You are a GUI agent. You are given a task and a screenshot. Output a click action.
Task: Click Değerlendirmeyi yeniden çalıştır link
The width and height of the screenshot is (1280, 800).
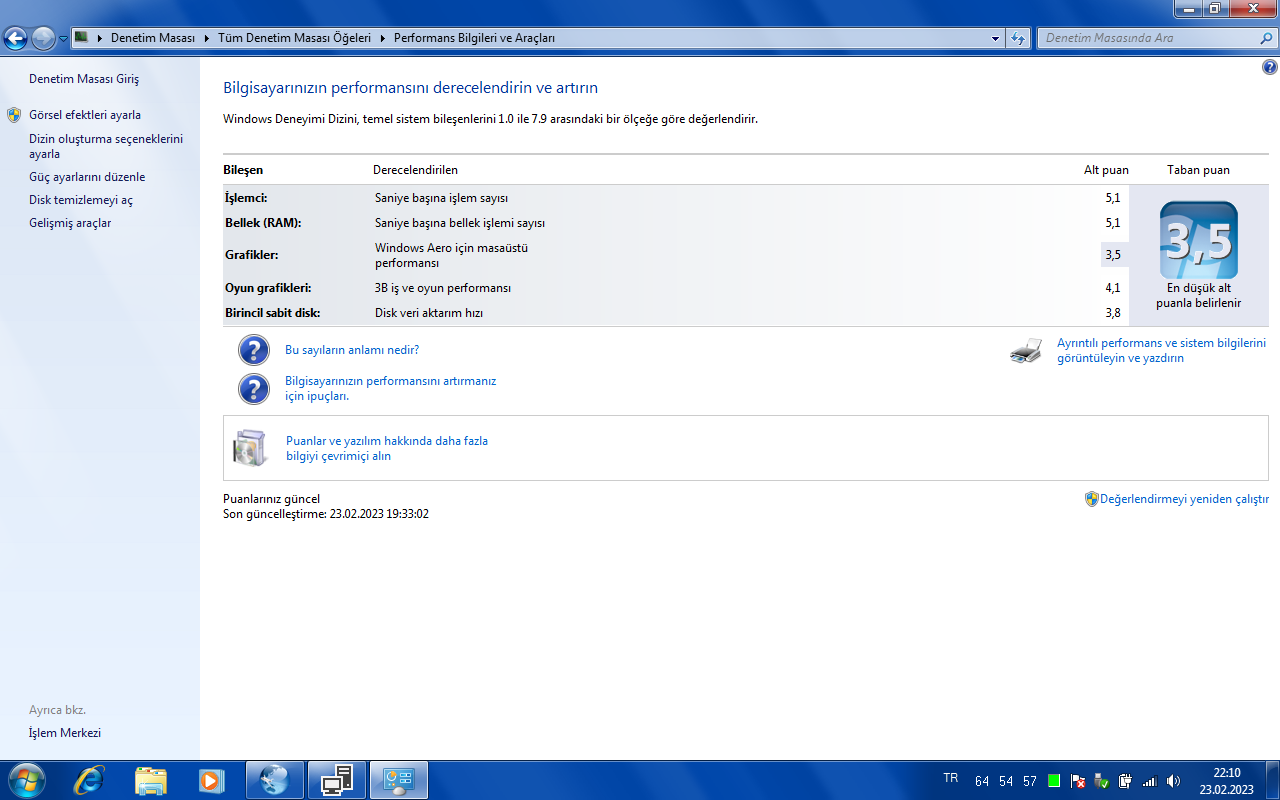coord(1184,499)
